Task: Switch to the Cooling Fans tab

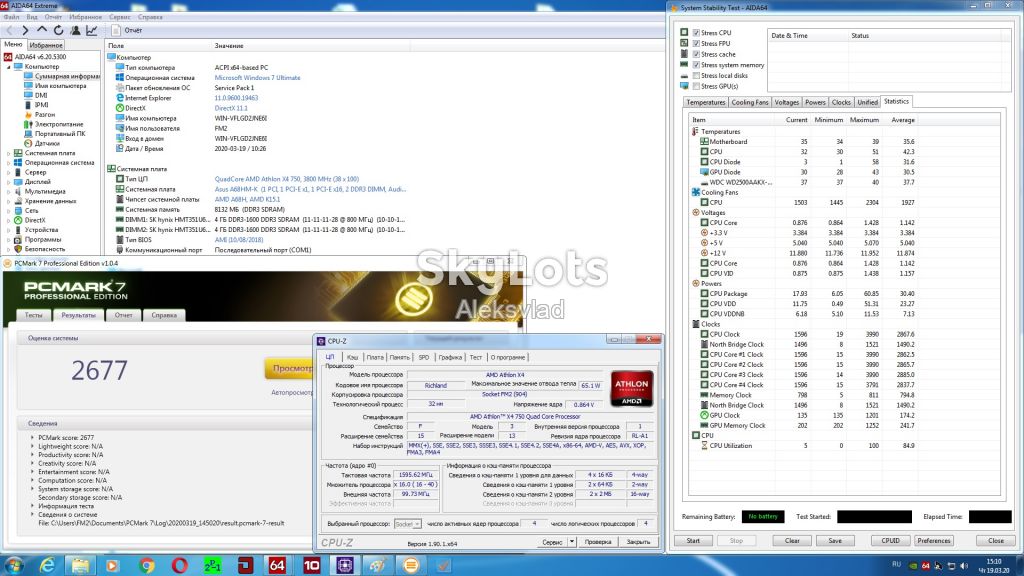Action: coord(750,103)
